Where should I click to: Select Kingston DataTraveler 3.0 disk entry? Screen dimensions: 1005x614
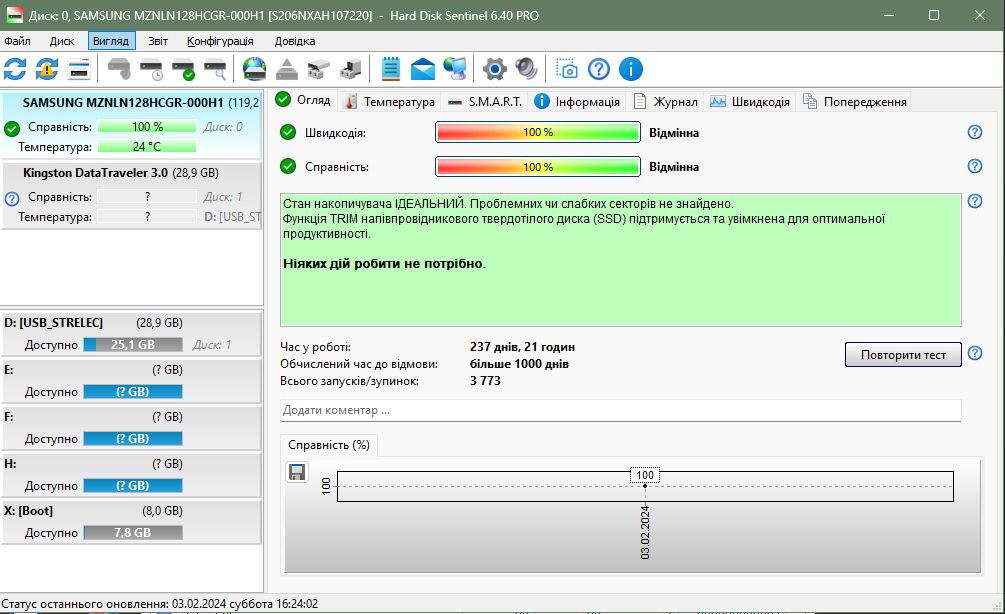click(131, 195)
